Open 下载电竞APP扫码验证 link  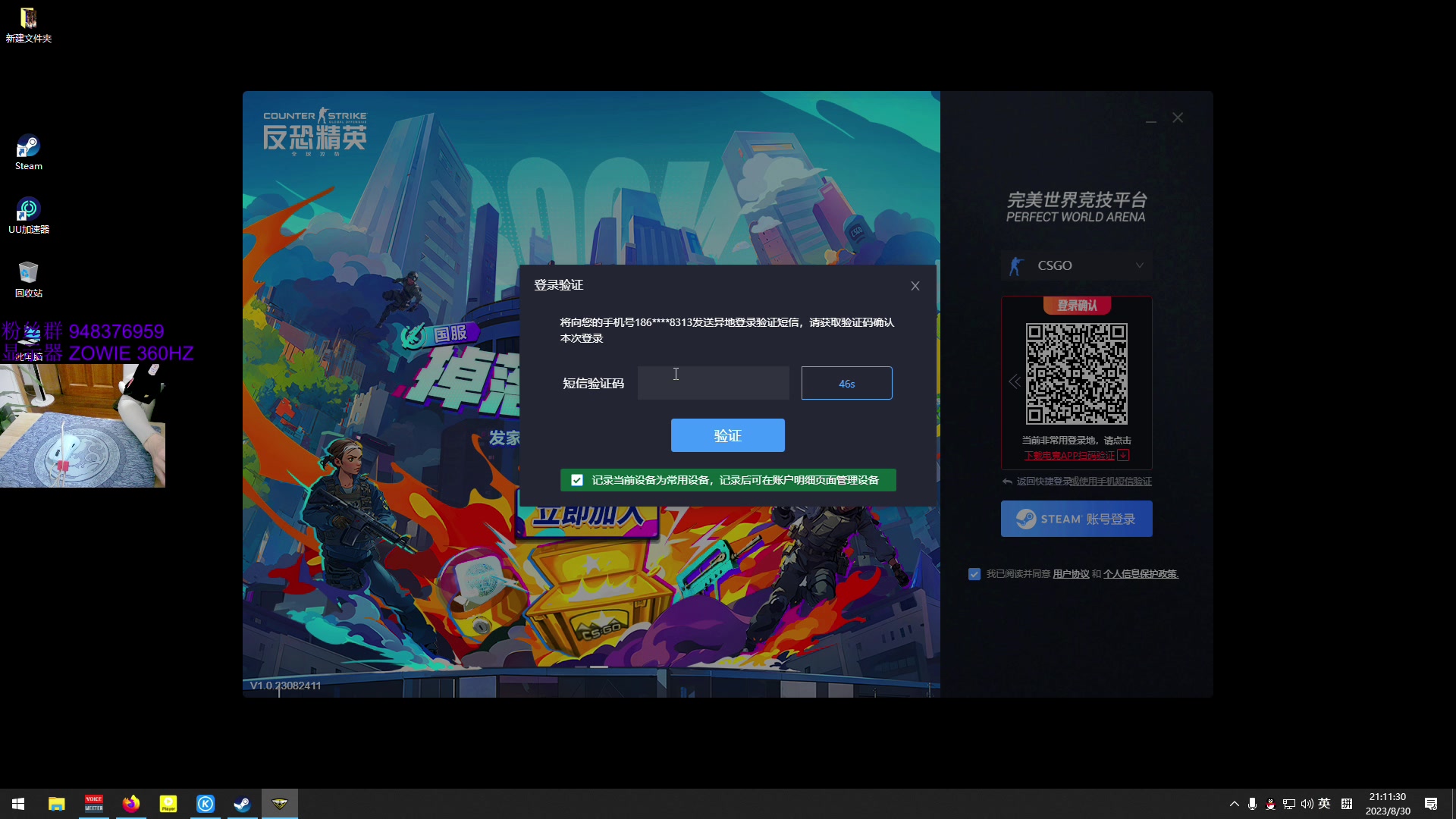(x=1069, y=456)
